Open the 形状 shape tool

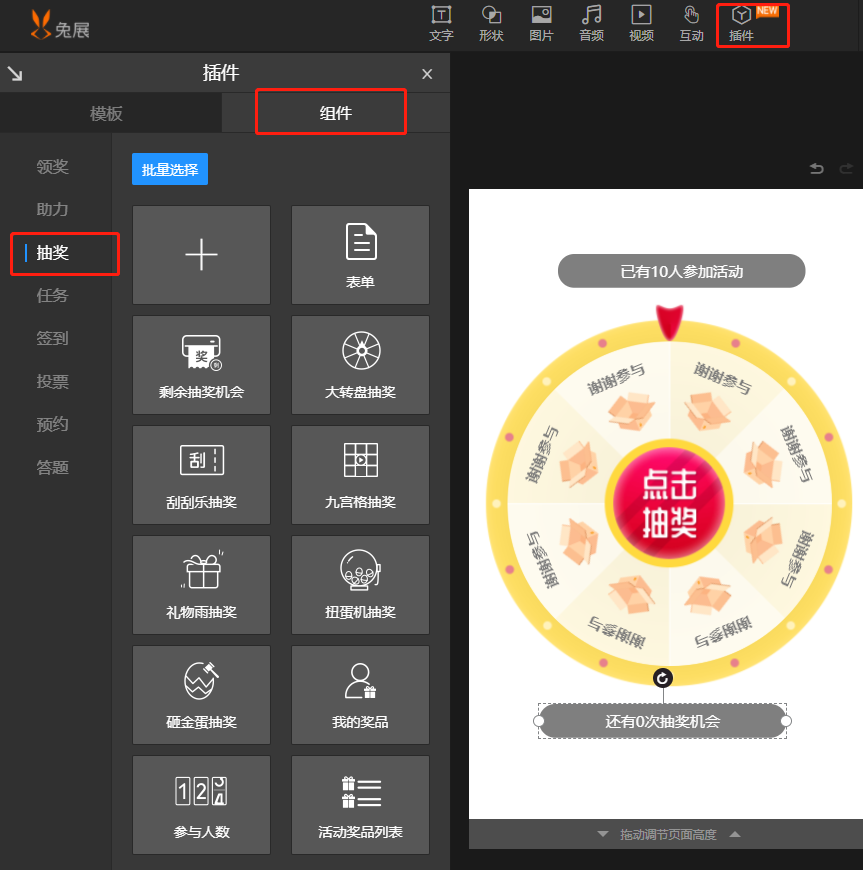pyautogui.click(x=491, y=24)
